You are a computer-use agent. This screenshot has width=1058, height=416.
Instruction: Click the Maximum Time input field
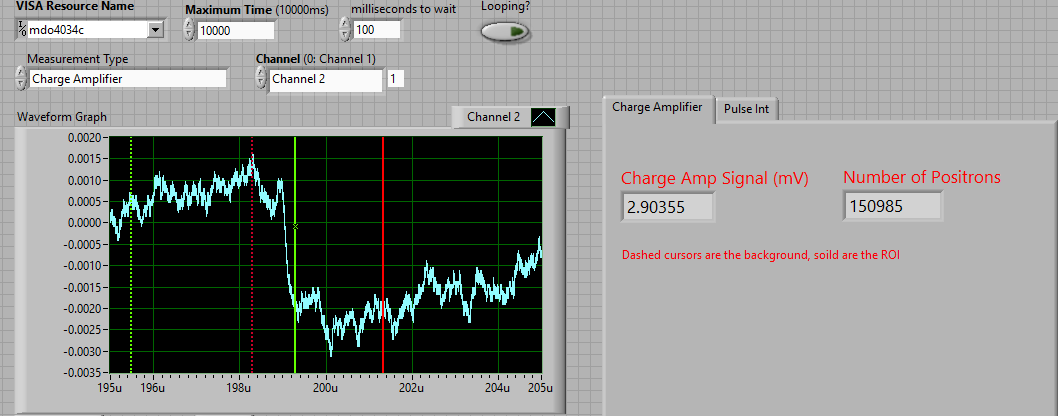[x=235, y=30]
